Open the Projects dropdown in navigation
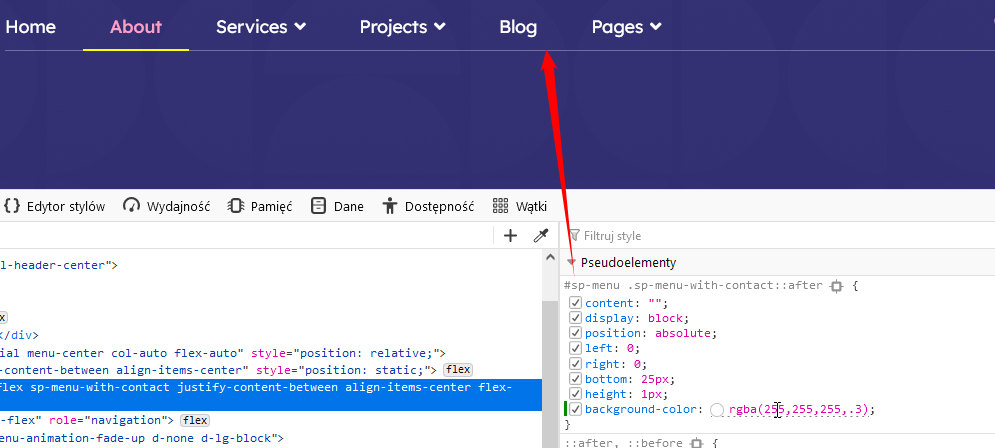This screenshot has height=448, width=995. 403,27
